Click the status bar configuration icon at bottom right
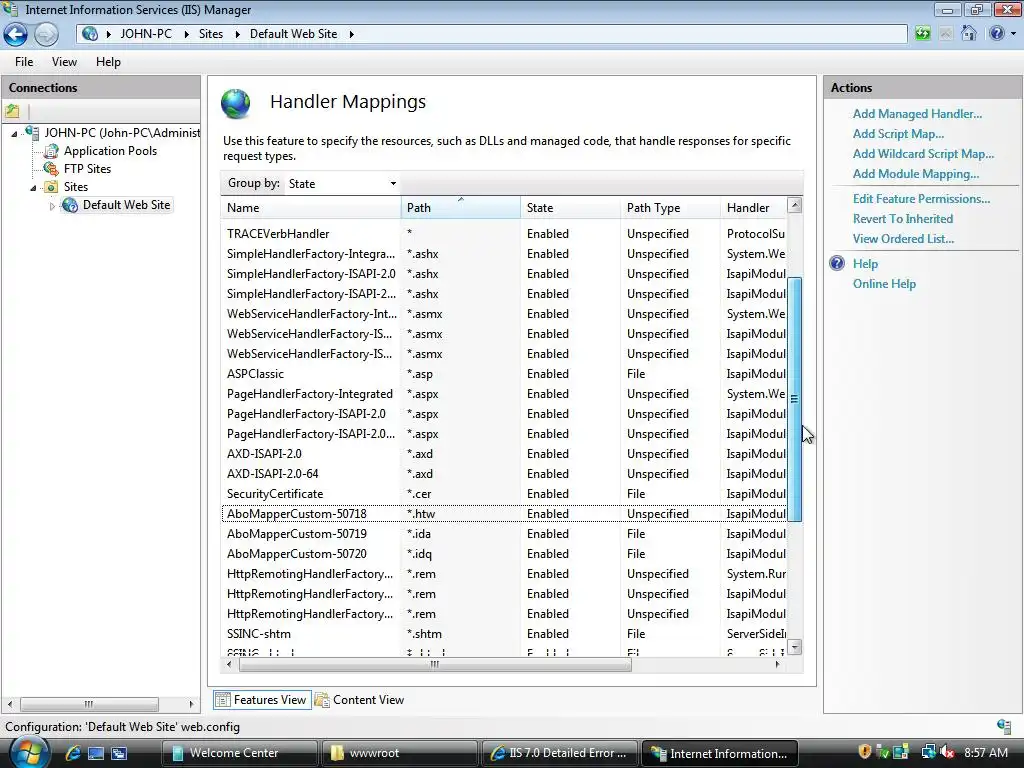 [x=1004, y=726]
